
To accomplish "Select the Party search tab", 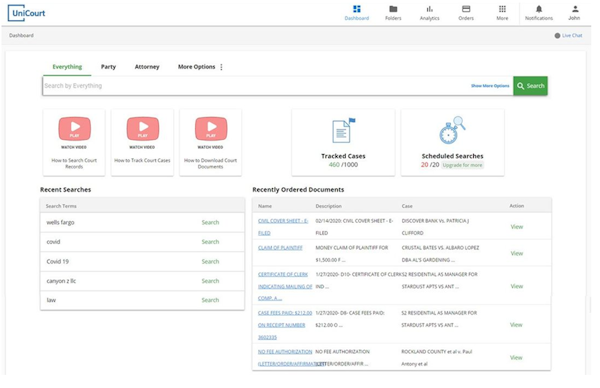I will [x=109, y=68].
